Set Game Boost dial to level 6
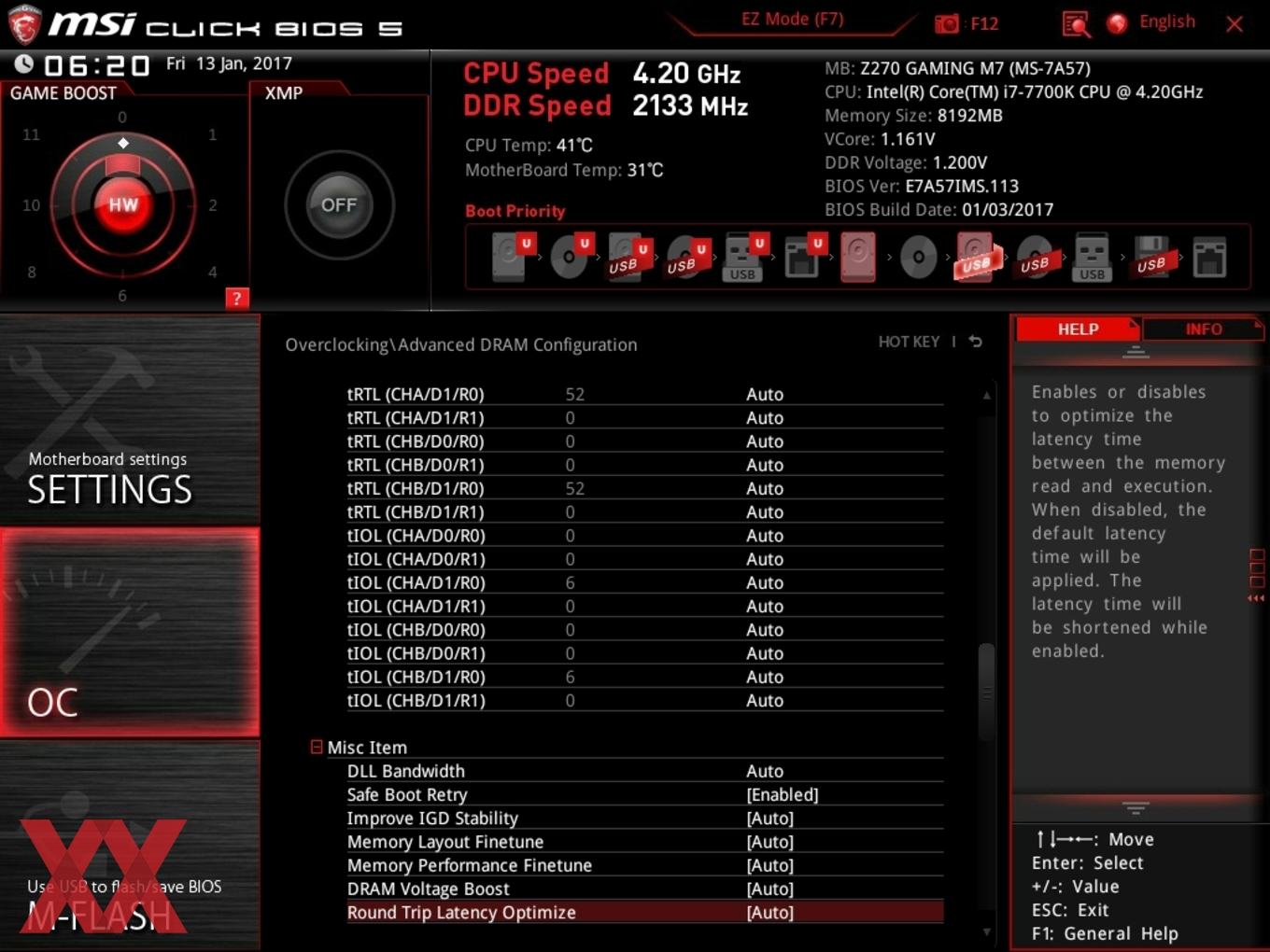This screenshot has height=952, width=1270. pos(122,295)
